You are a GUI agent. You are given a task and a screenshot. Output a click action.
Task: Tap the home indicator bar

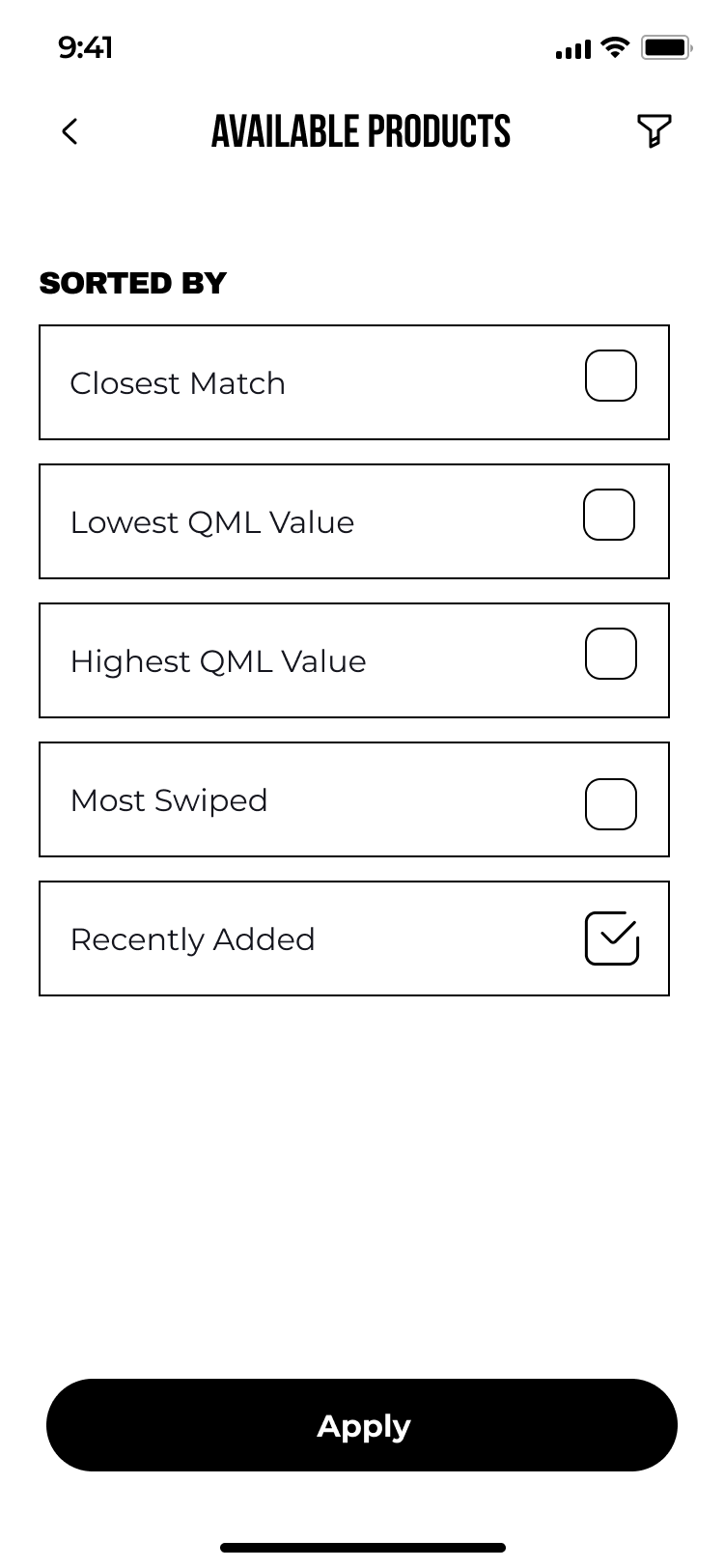tap(362, 1548)
